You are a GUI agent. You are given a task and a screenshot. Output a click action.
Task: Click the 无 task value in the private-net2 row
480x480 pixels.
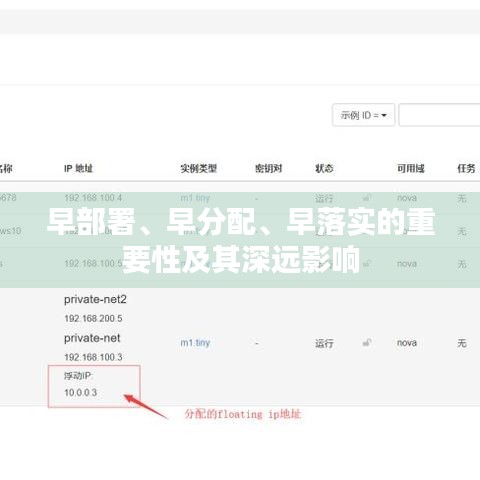point(462,343)
